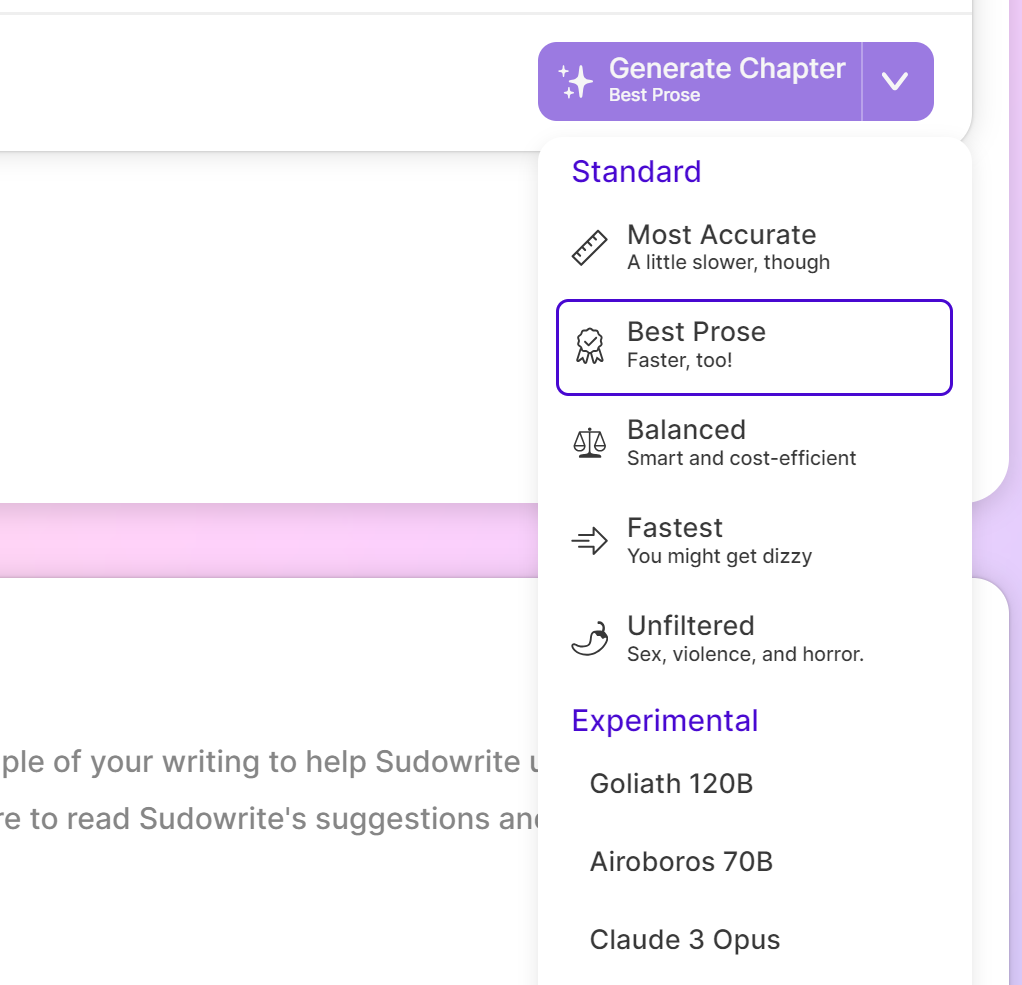Click the 'A little slower, though' subtitle

click(x=728, y=262)
